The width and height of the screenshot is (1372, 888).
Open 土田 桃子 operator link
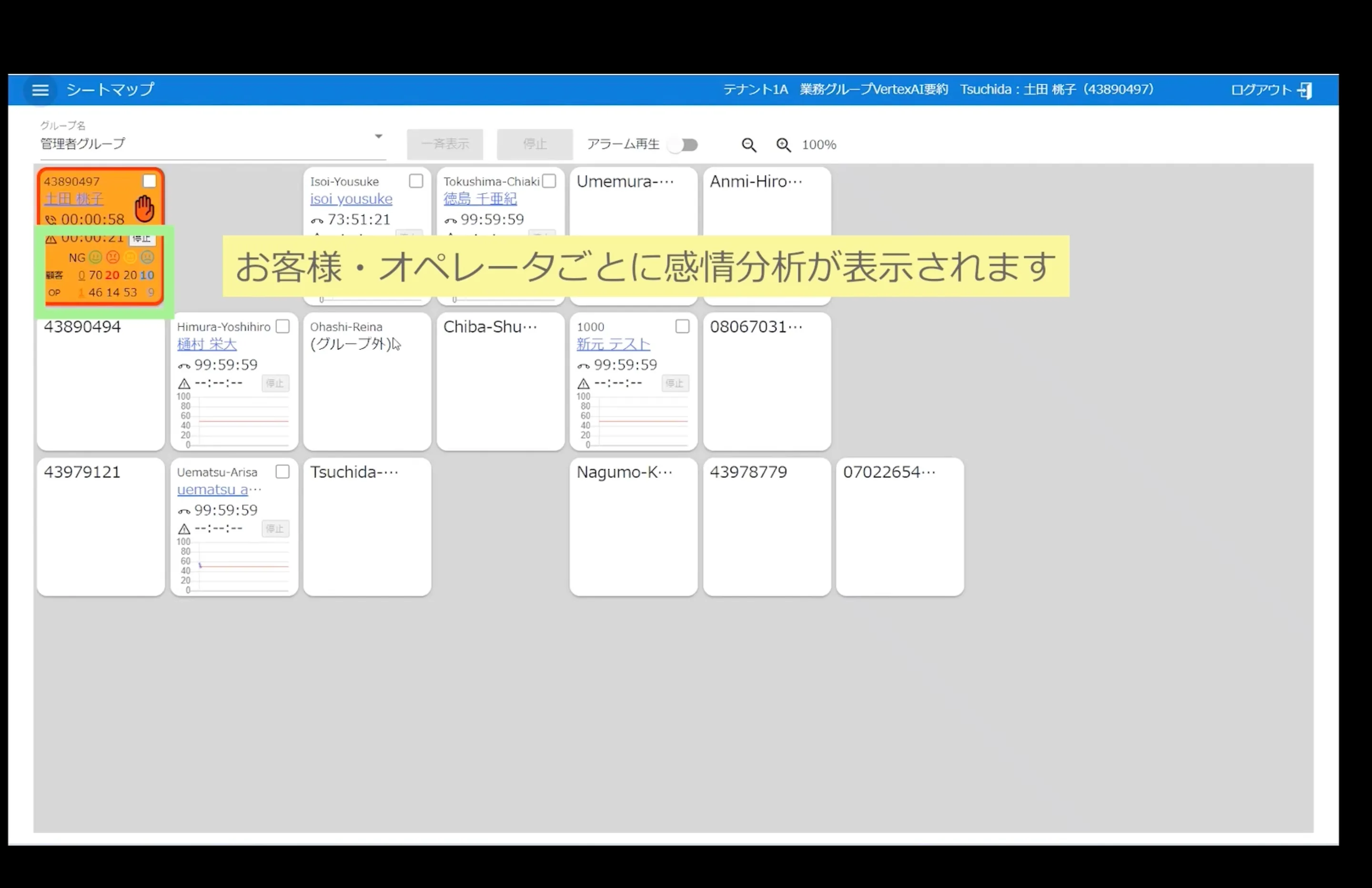(74, 199)
